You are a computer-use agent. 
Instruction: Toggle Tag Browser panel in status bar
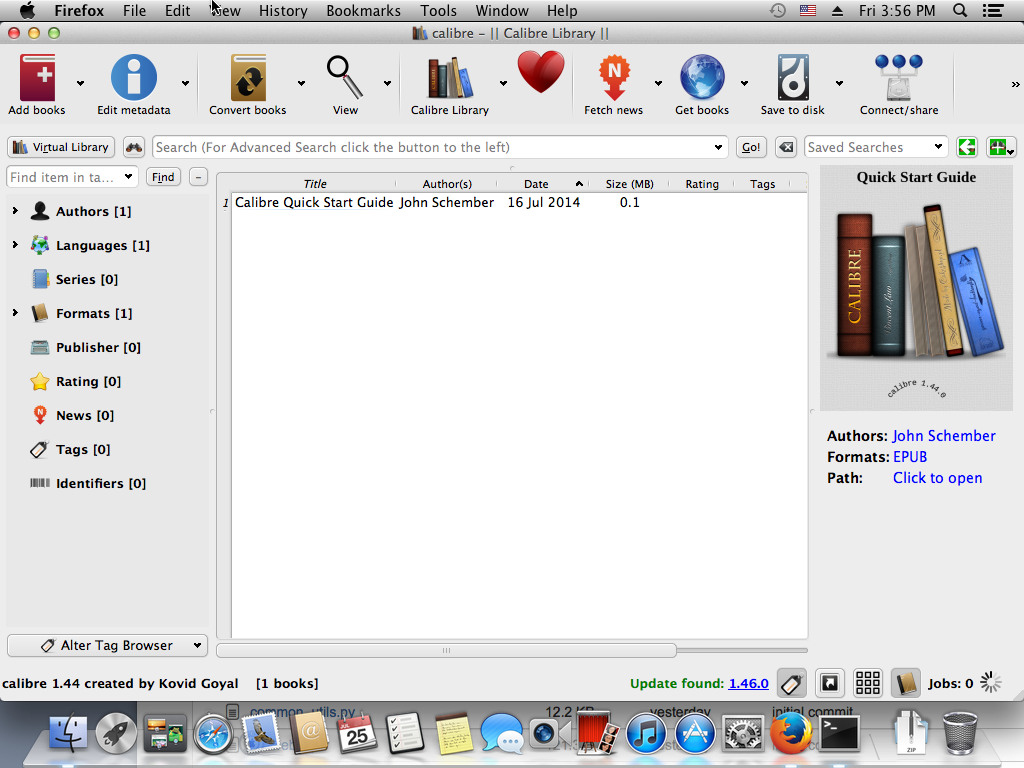pyautogui.click(x=791, y=684)
